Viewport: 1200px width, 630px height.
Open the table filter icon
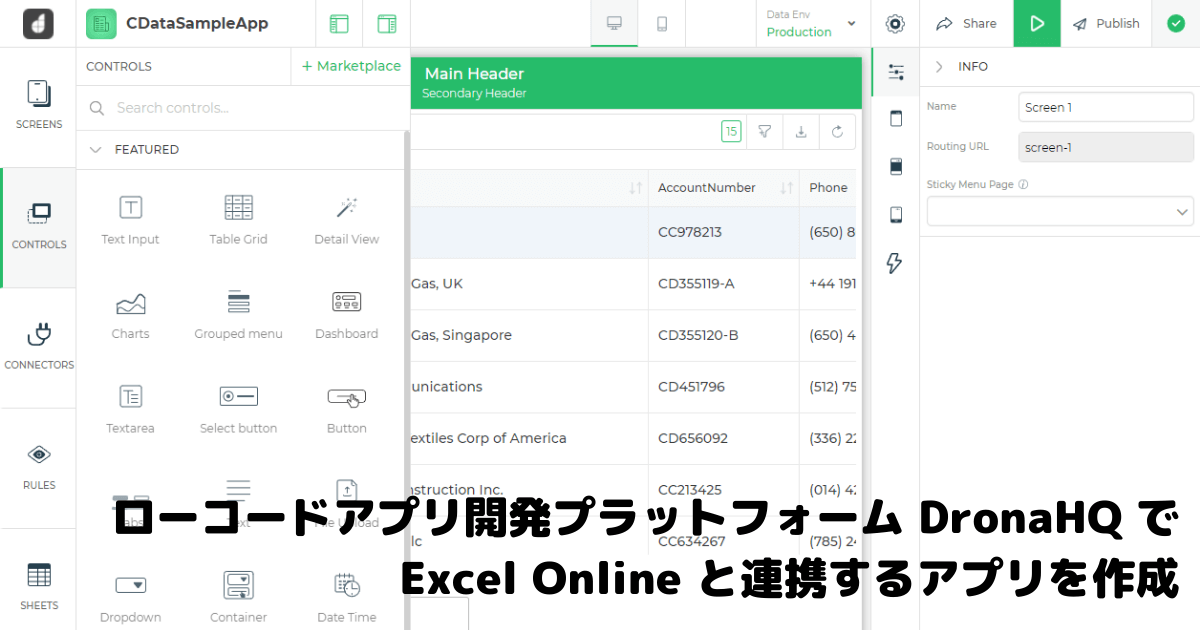[x=764, y=131]
